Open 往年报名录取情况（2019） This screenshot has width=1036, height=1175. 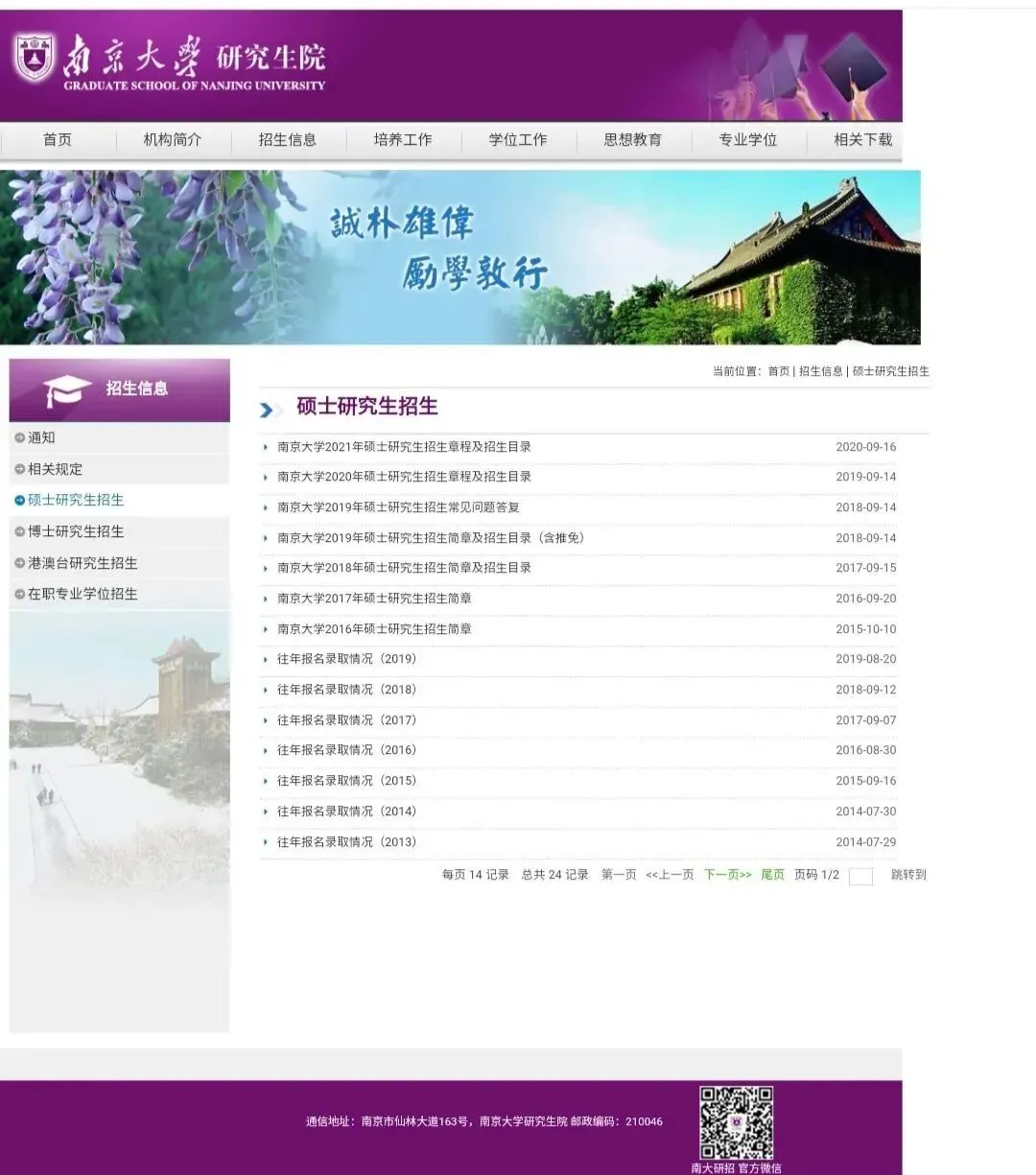click(x=347, y=659)
